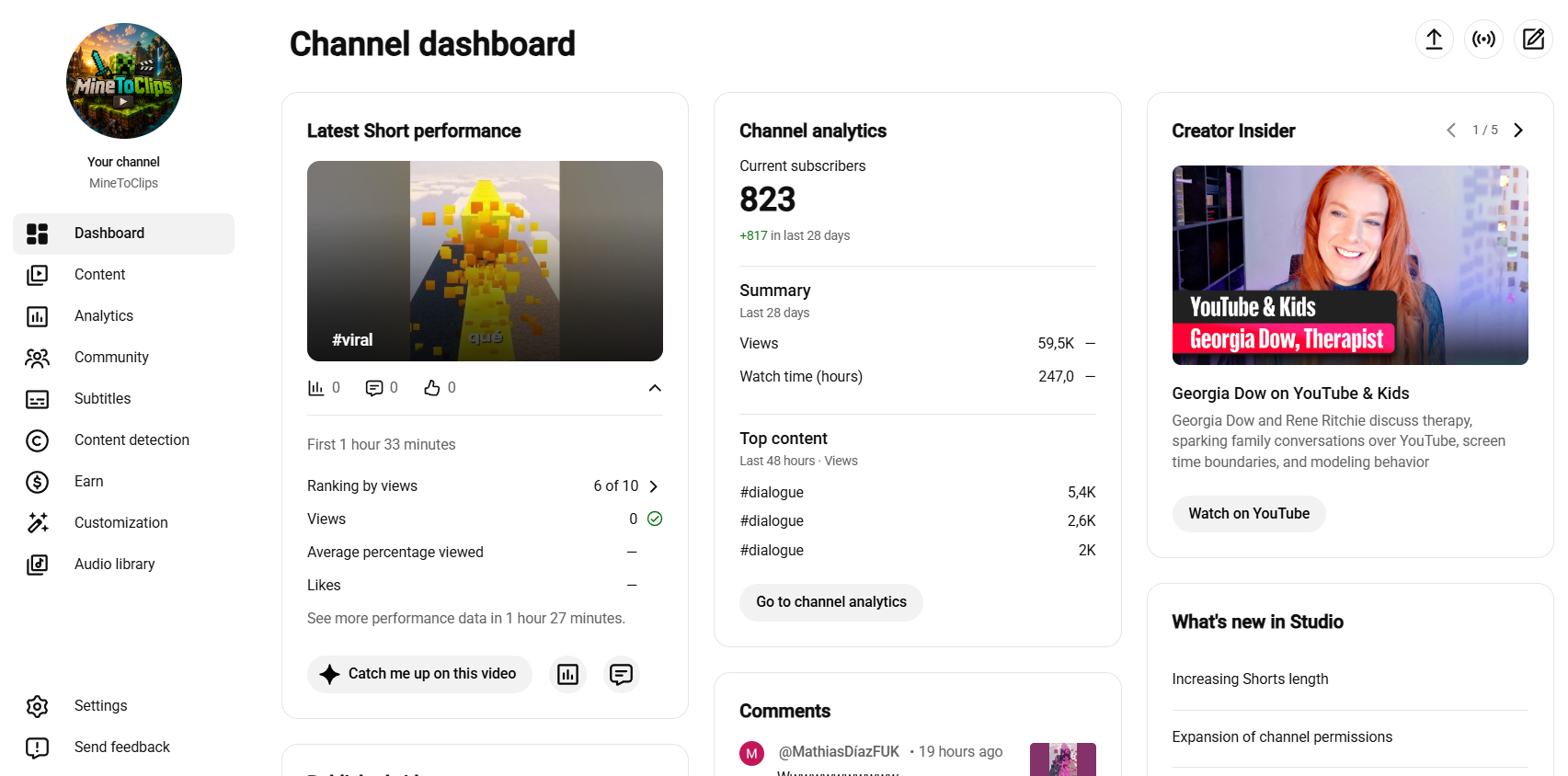Image resolution: width=1568 pixels, height=776 pixels.
Task: Expand Ranking by views chevron
Action: (x=654, y=486)
